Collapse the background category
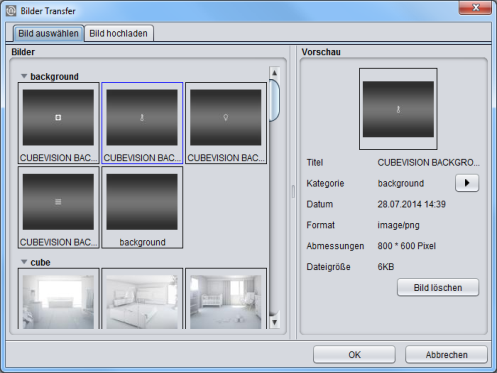The height and width of the screenshot is (373, 497). [x=24, y=76]
